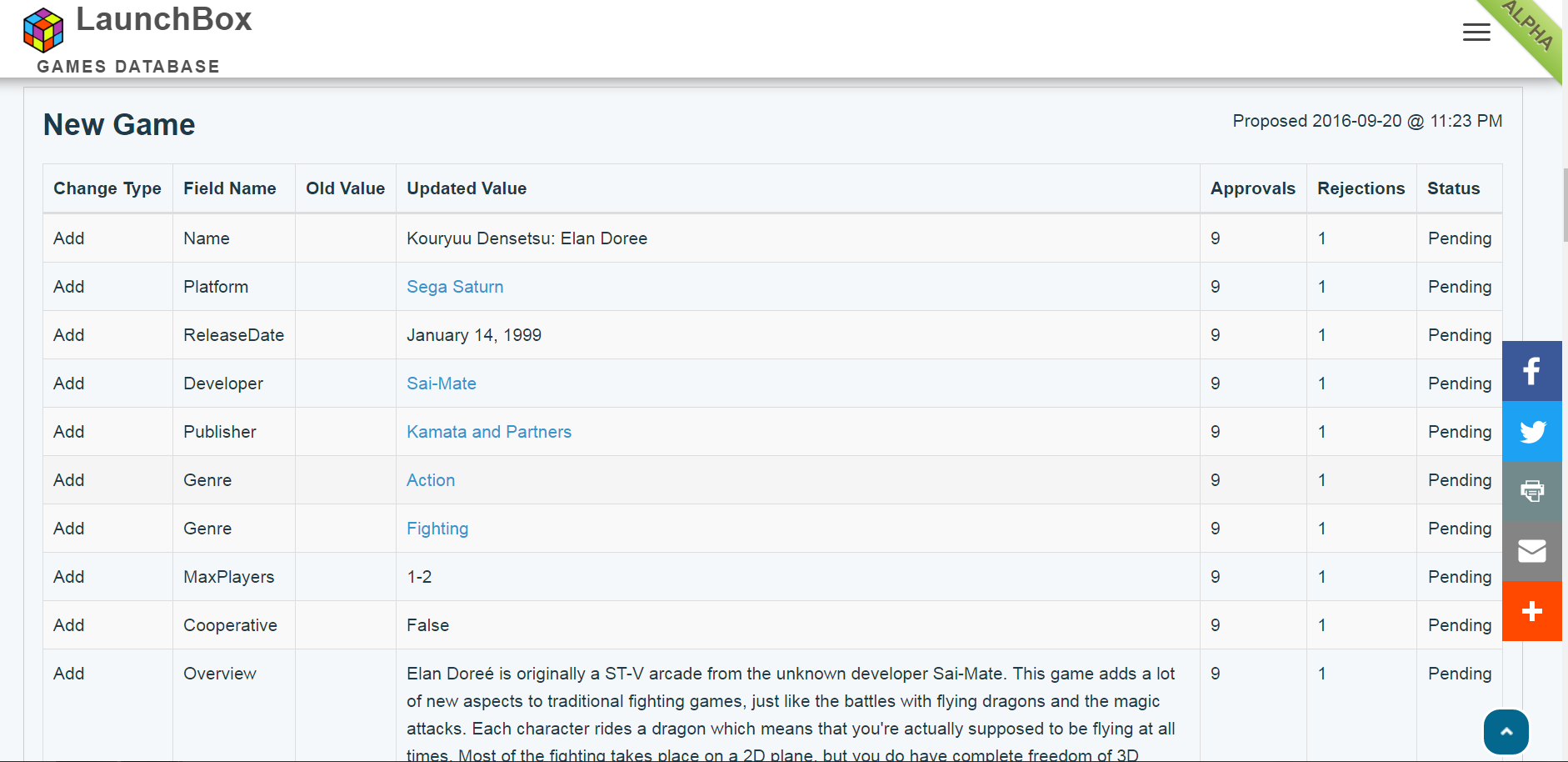Viewport: 1568px width, 762px height.
Task: Share page on Twitter
Action: tap(1531, 431)
